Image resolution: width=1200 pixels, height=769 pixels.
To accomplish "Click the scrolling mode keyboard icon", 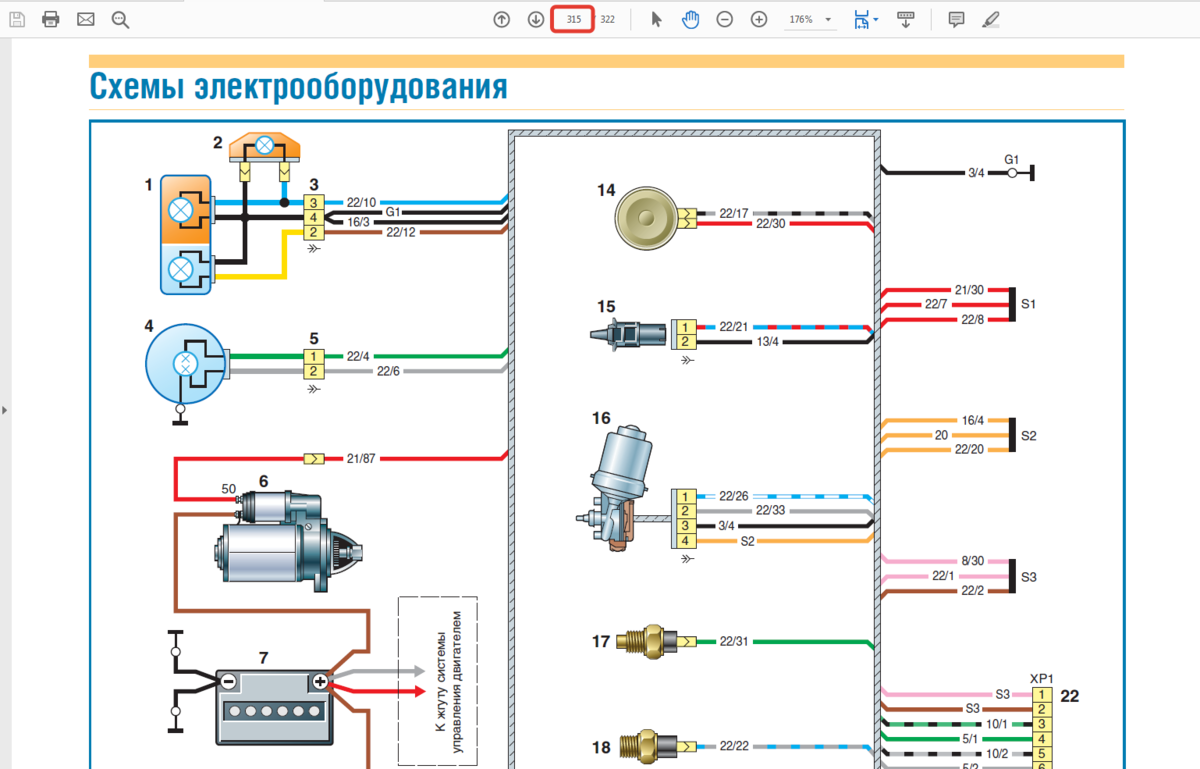I will pyautogui.click(x=906, y=19).
